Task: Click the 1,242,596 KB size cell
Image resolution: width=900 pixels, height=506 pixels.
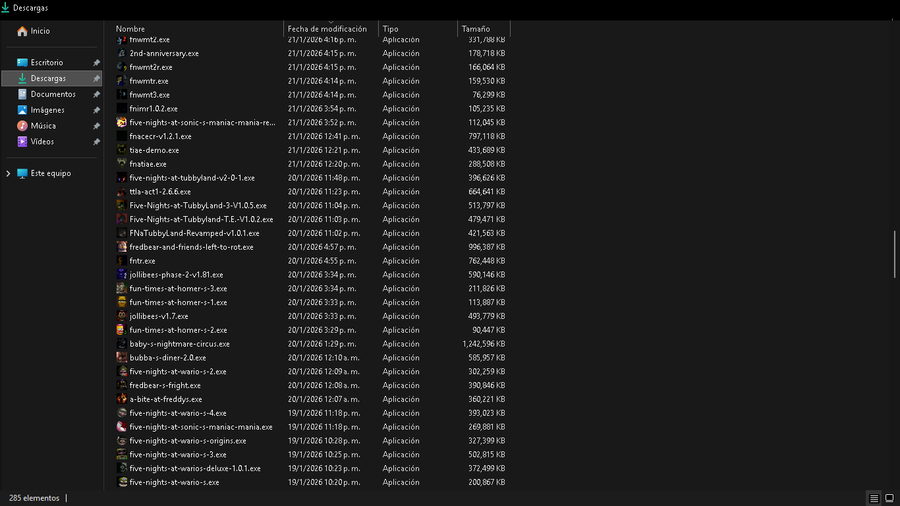Action: [484, 344]
